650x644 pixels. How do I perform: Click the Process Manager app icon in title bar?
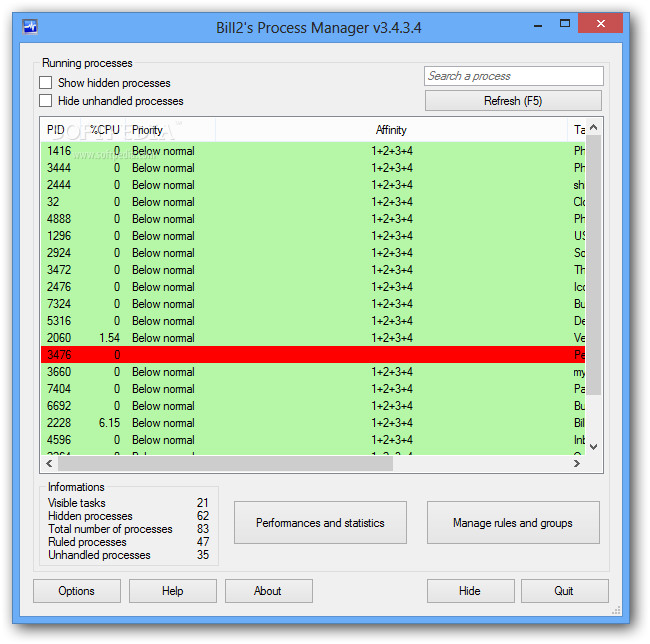pyautogui.click(x=30, y=27)
